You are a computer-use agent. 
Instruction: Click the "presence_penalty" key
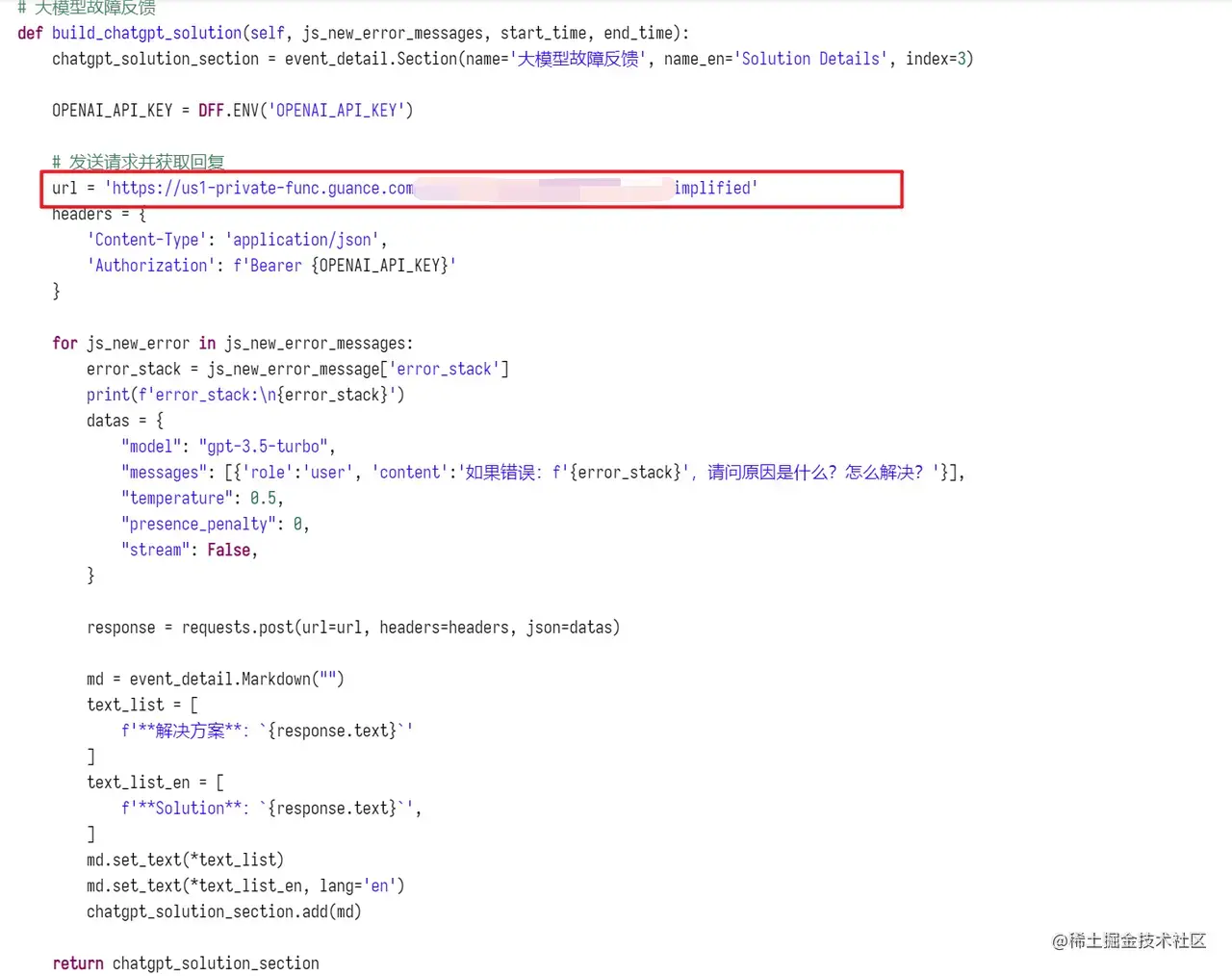pyautogui.click(x=198, y=525)
